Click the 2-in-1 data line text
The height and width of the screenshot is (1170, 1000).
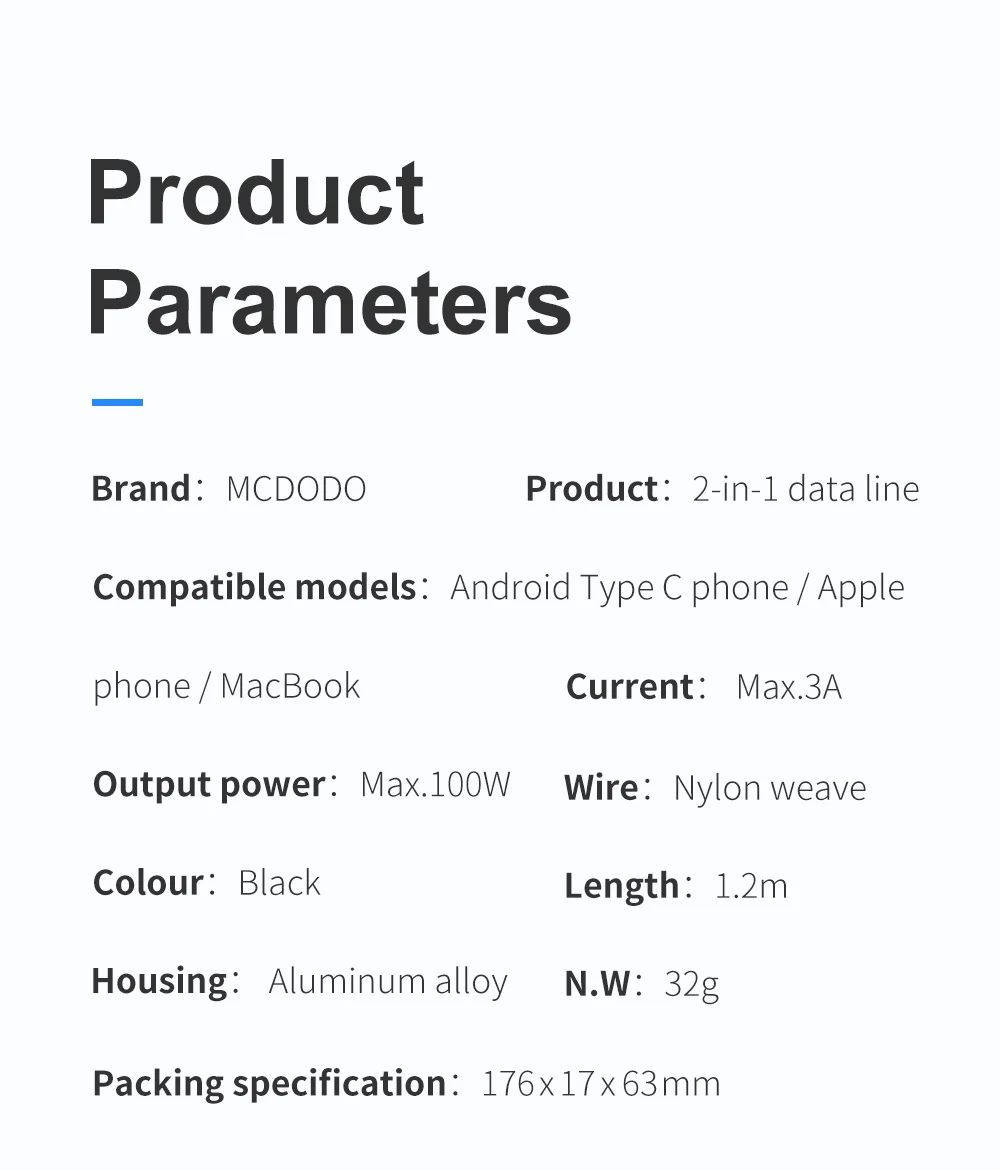[x=805, y=489]
